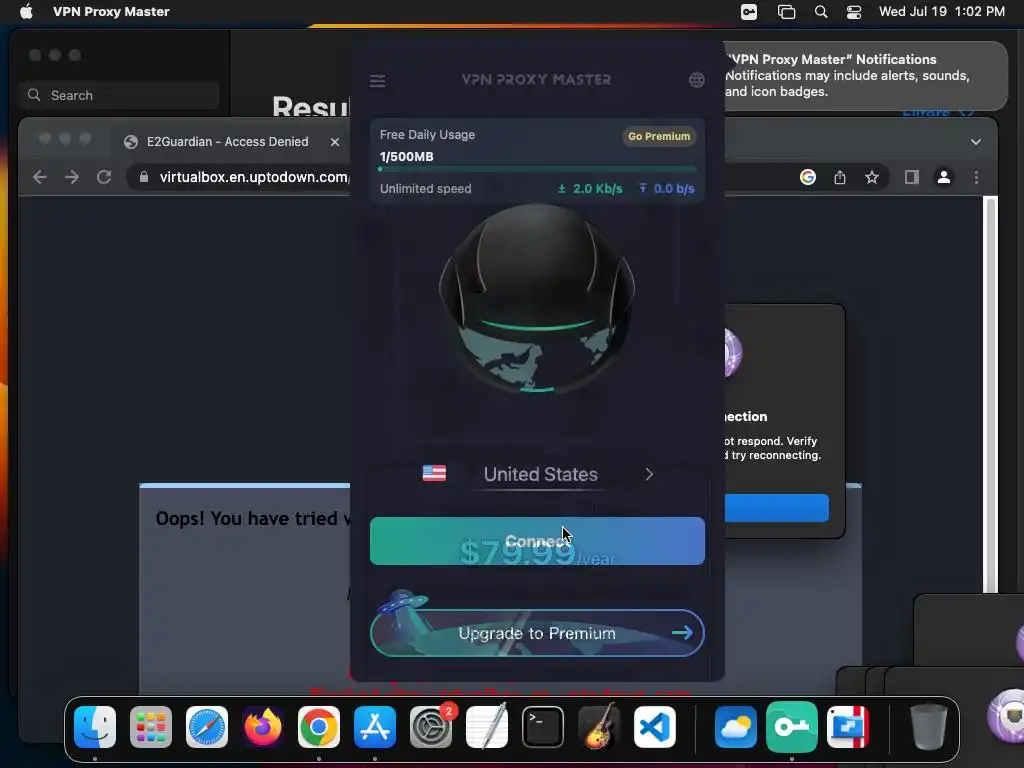Viewport: 1024px width, 768px height.
Task: Click the Go Premium badge
Action: (x=659, y=136)
